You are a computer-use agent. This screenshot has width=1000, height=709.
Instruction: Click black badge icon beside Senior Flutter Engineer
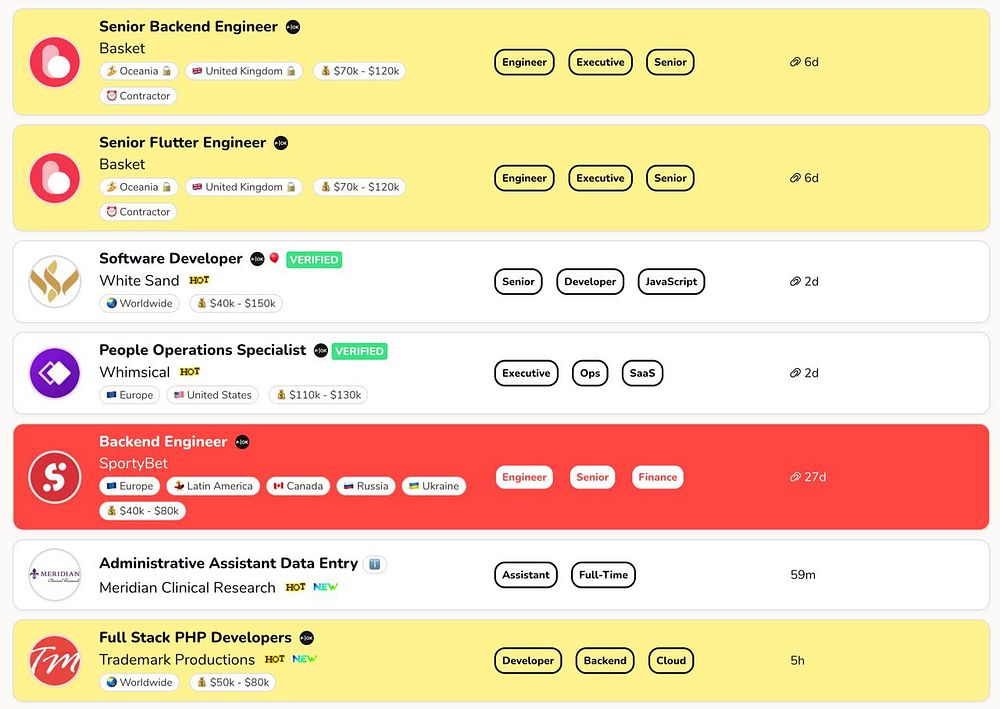pos(281,143)
